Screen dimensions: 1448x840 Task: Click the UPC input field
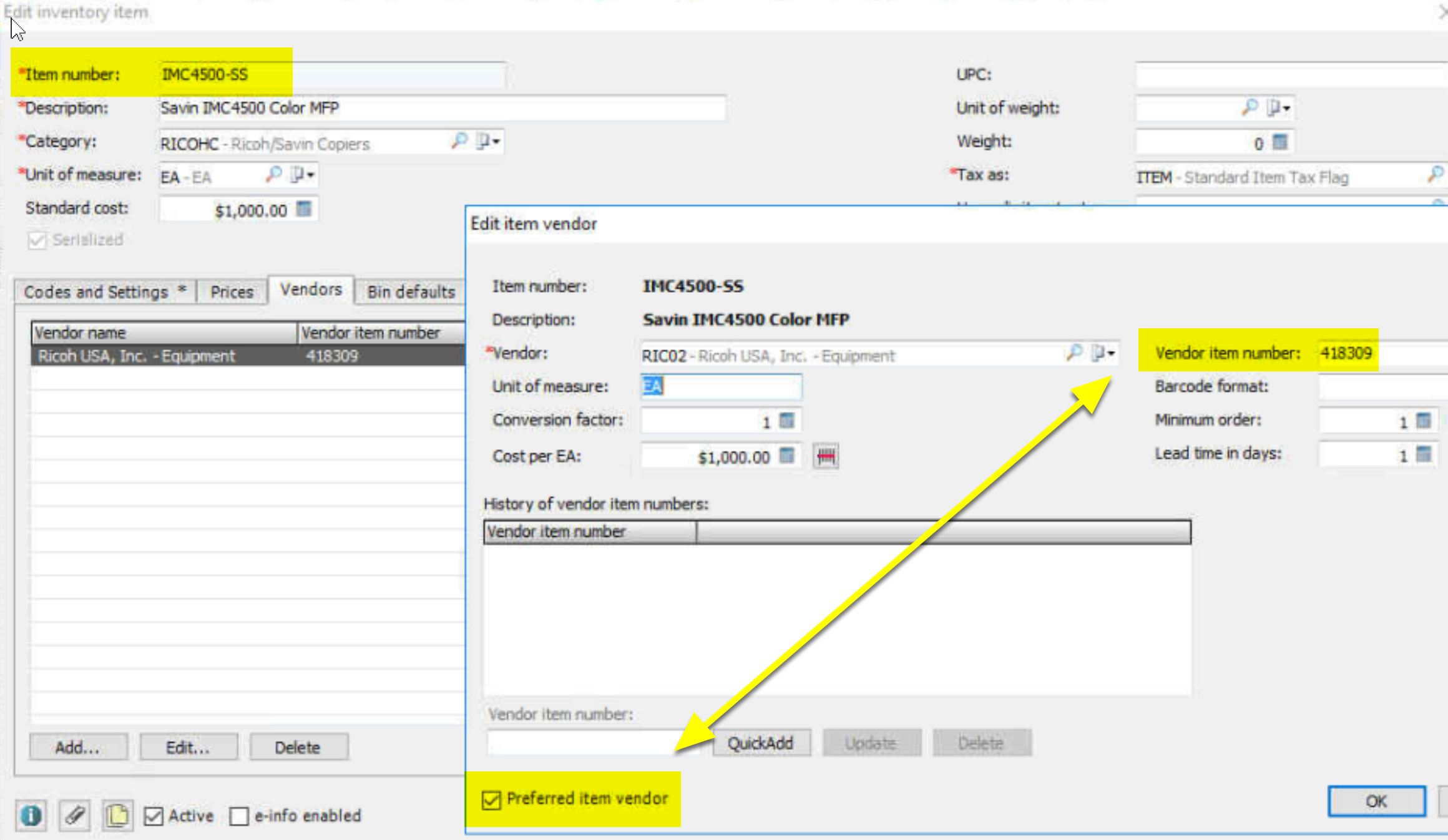coord(1291,74)
